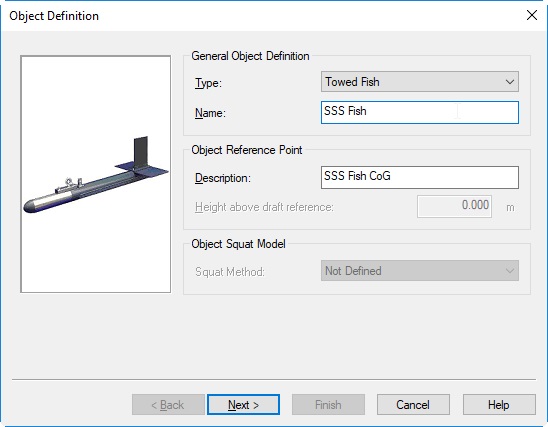Click the Object Definition title bar text
Viewport: 548px width, 427px height.
54,16
